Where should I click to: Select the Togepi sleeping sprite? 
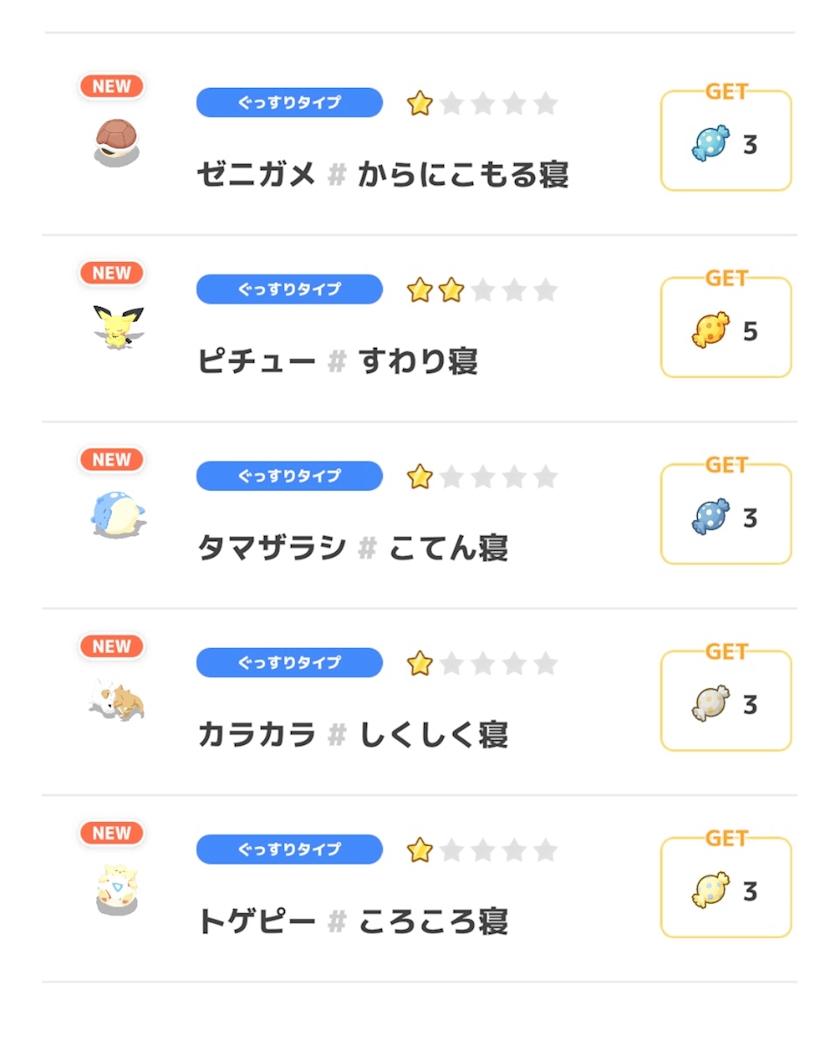[116, 888]
